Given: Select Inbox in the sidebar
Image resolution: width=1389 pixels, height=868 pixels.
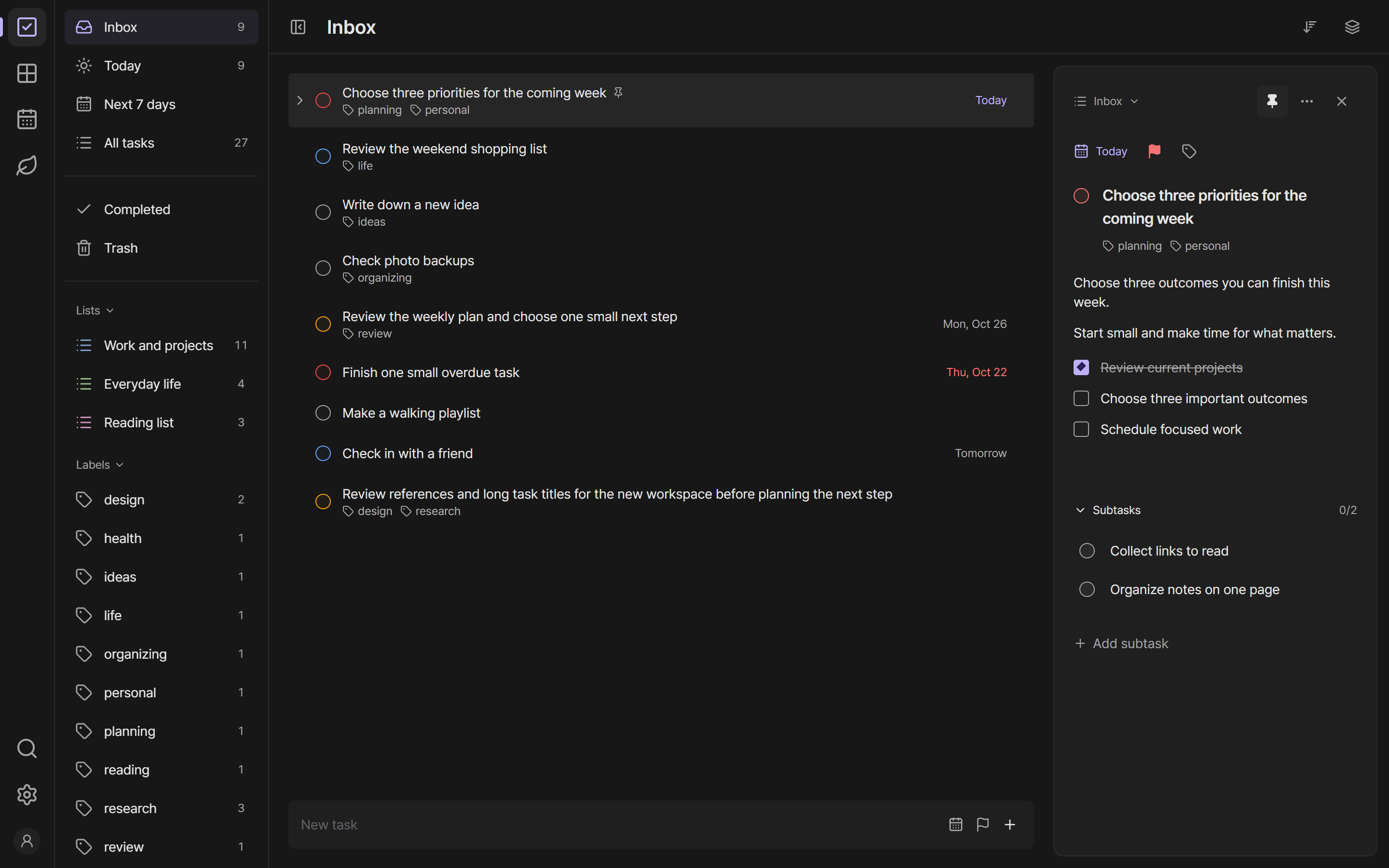Looking at the screenshot, I should (161, 27).
